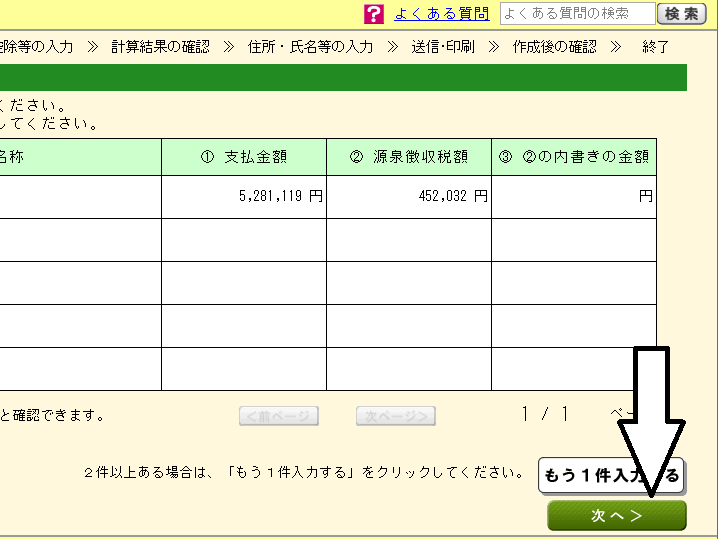Click the 検索 button

pyautogui.click(x=681, y=14)
